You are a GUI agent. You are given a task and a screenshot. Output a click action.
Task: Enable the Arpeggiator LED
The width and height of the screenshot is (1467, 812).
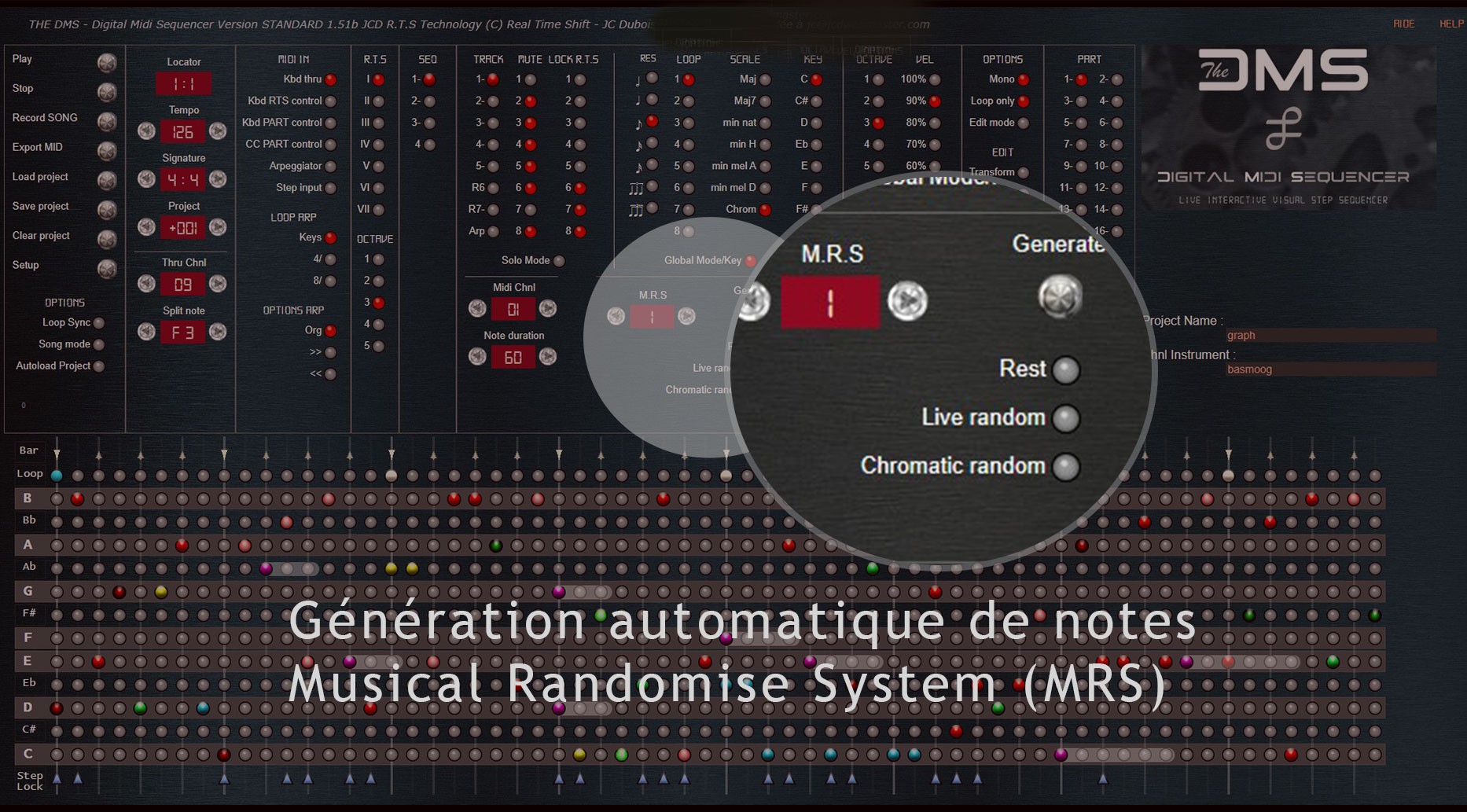(x=331, y=167)
